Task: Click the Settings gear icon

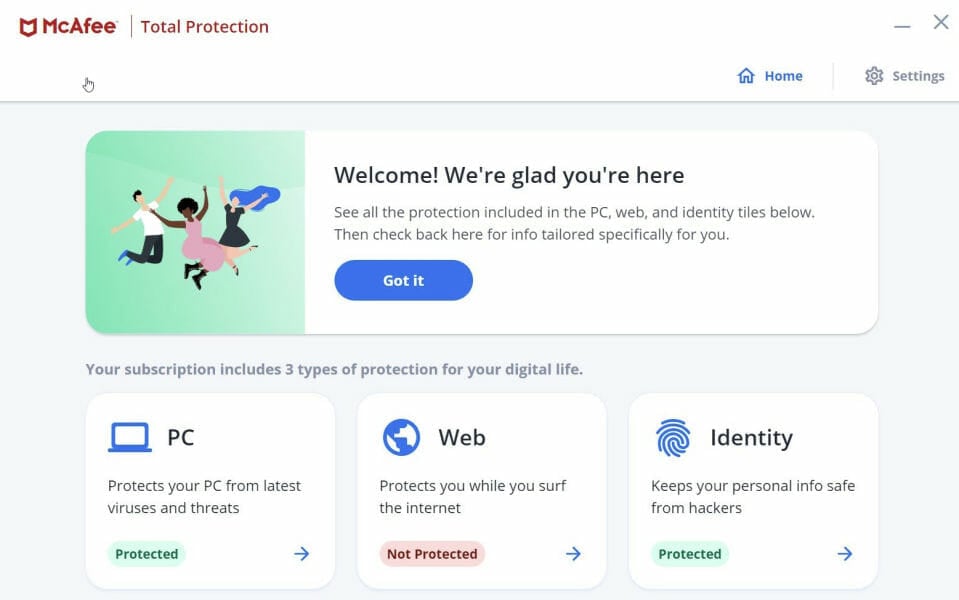Action: 874,76
